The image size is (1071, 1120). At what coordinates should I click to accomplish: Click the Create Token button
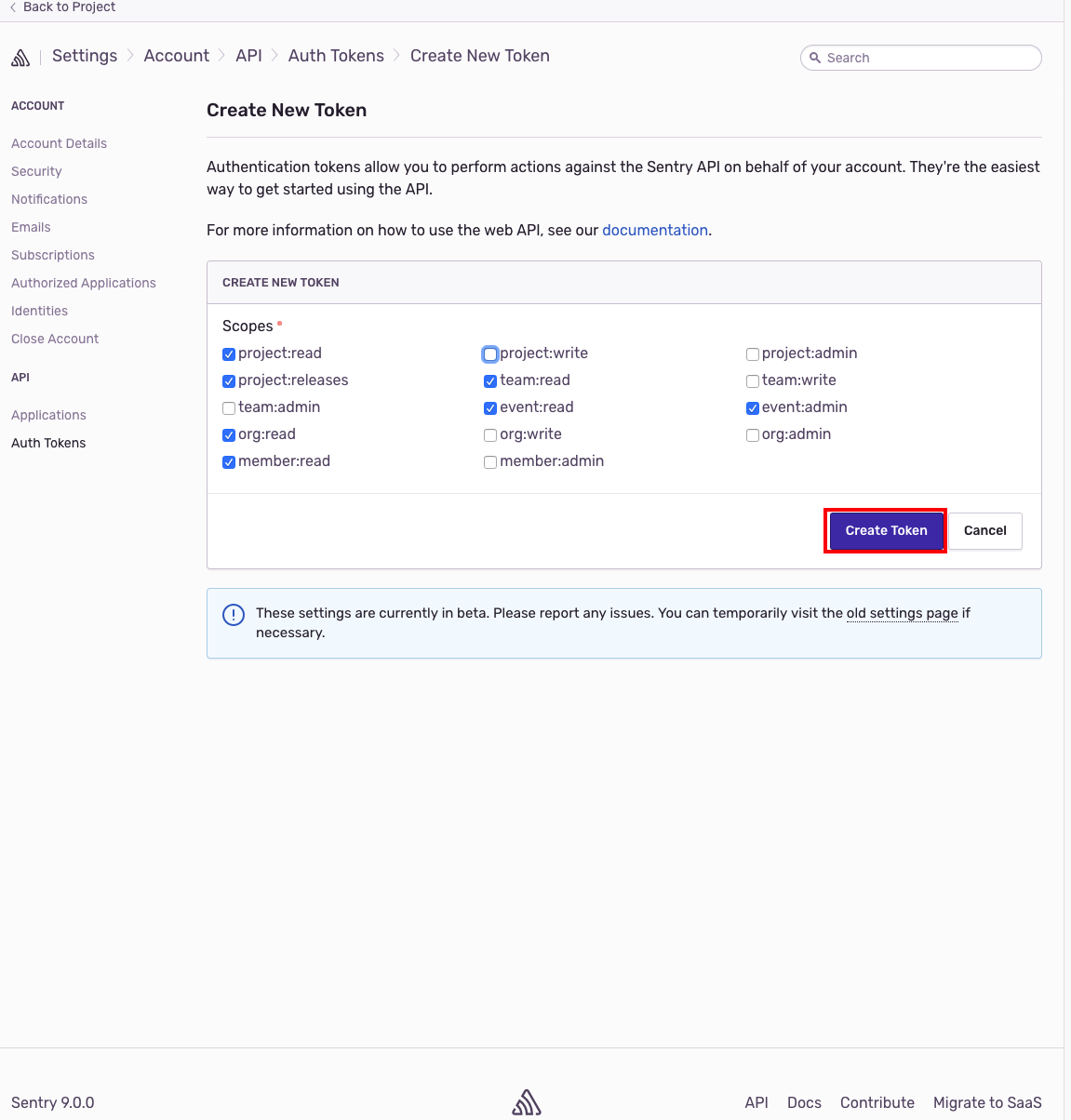[886, 530]
